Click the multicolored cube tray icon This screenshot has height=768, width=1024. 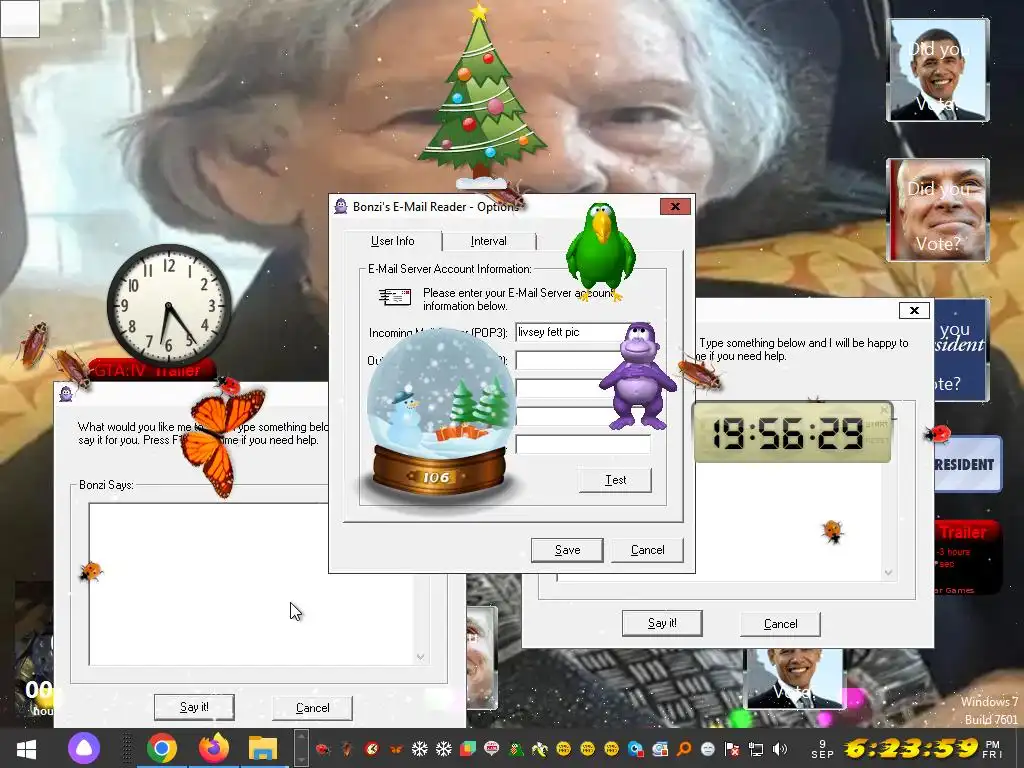(x=468, y=748)
